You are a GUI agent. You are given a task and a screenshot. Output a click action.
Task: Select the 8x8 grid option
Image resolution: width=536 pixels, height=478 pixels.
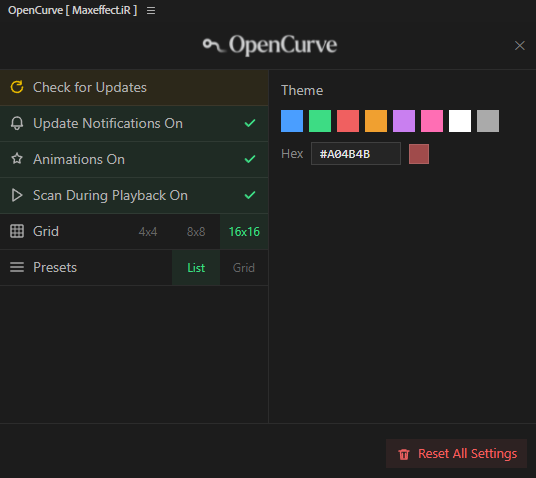tap(196, 232)
